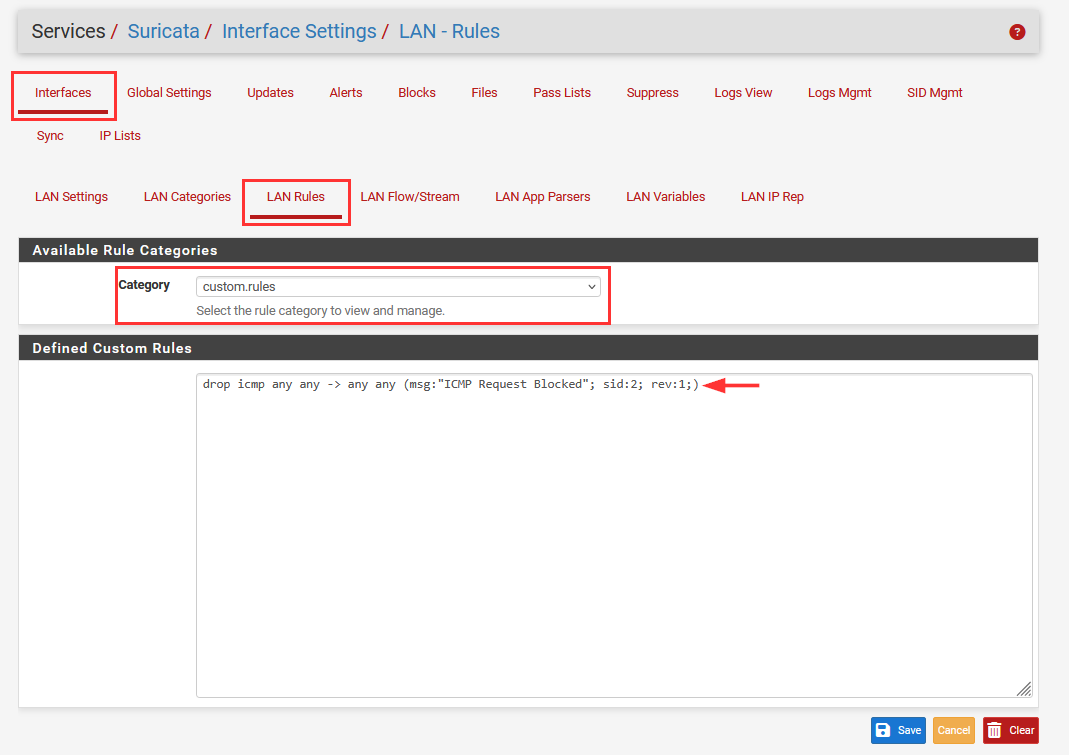Image resolution: width=1069 pixels, height=755 pixels.
Task: Click the Save button with disk icon
Action: [898, 730]
